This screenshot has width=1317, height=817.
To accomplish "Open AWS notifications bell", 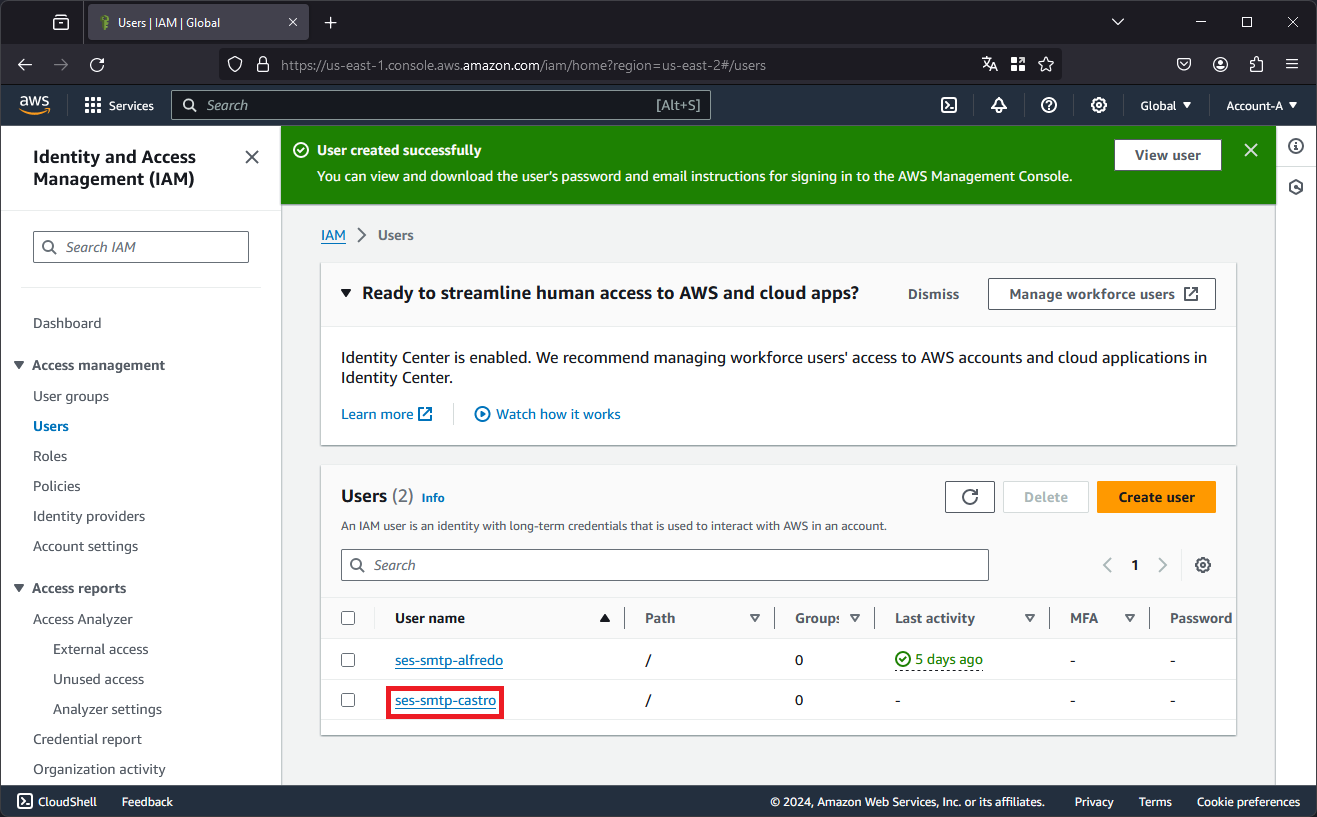I will [x=999, y=105].
